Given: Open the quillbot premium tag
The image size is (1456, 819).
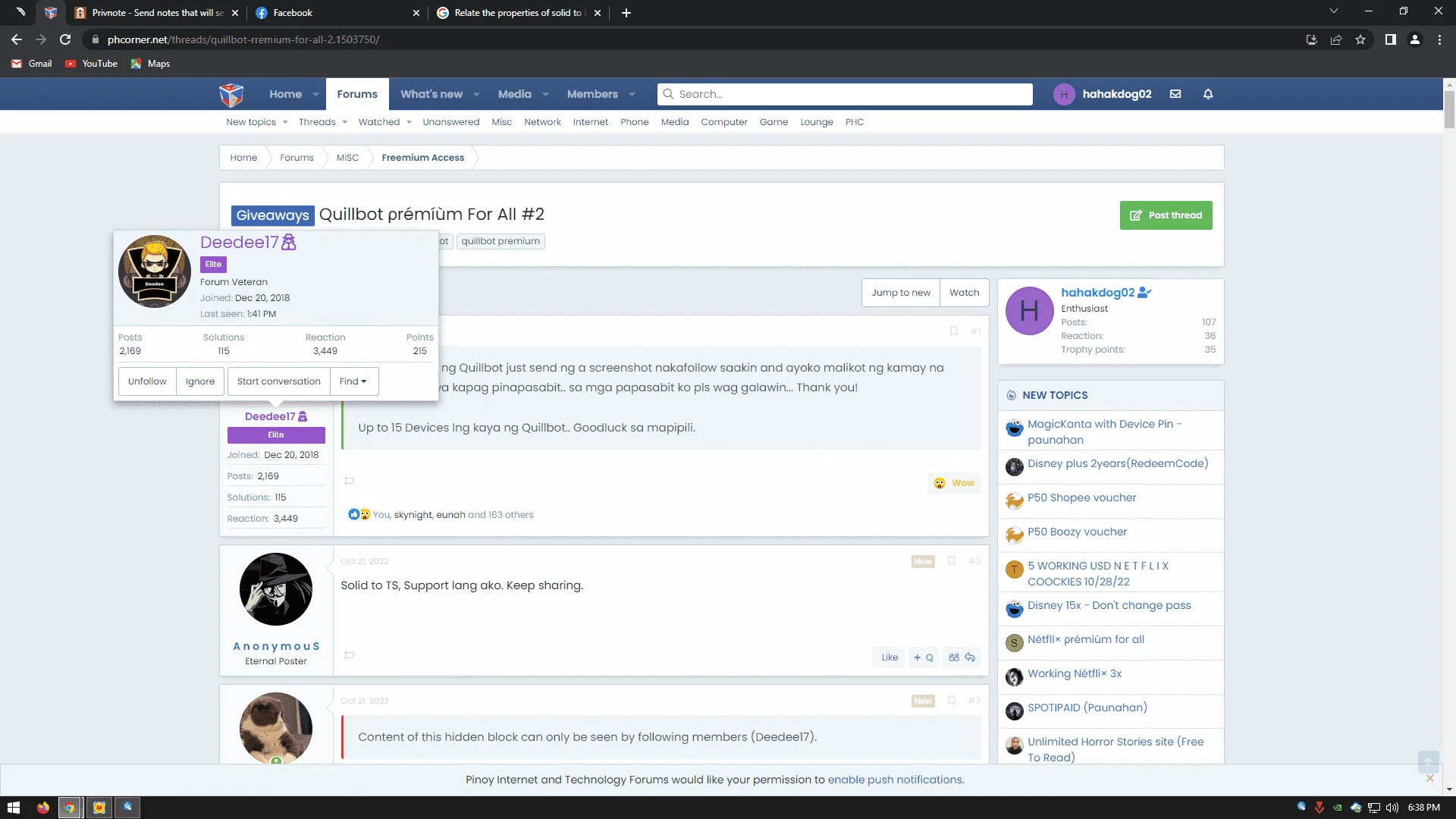Looking at the screenshot, I should pyautogui.click(x=500, y=241).
